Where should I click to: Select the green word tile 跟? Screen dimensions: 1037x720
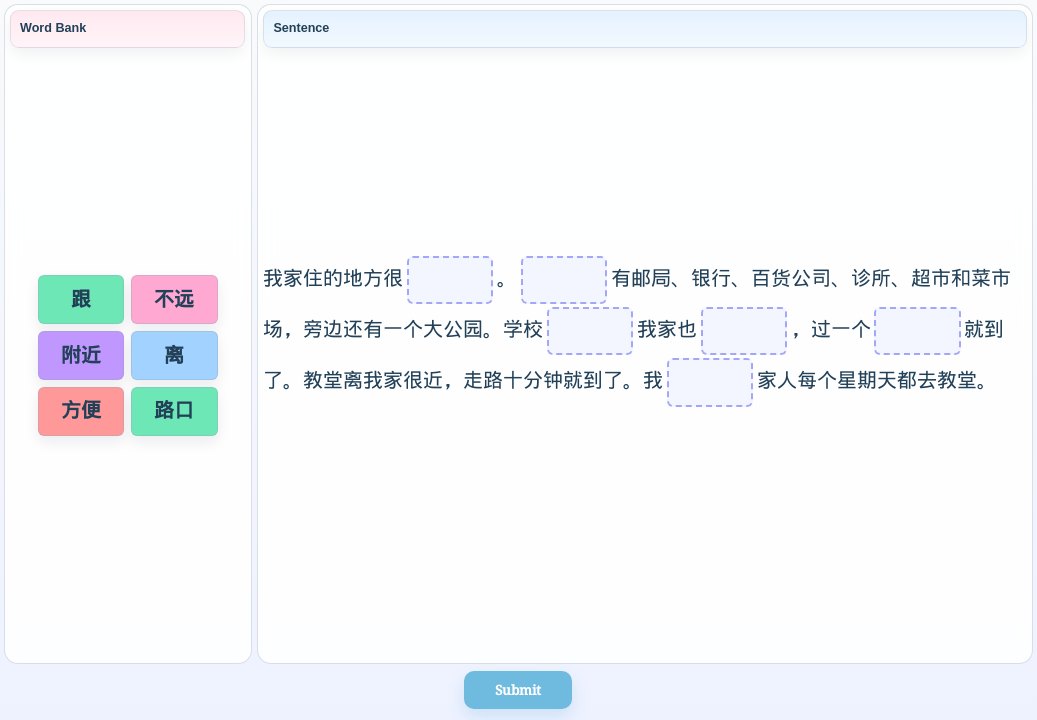pyautogui.click(x=81, y=300)
